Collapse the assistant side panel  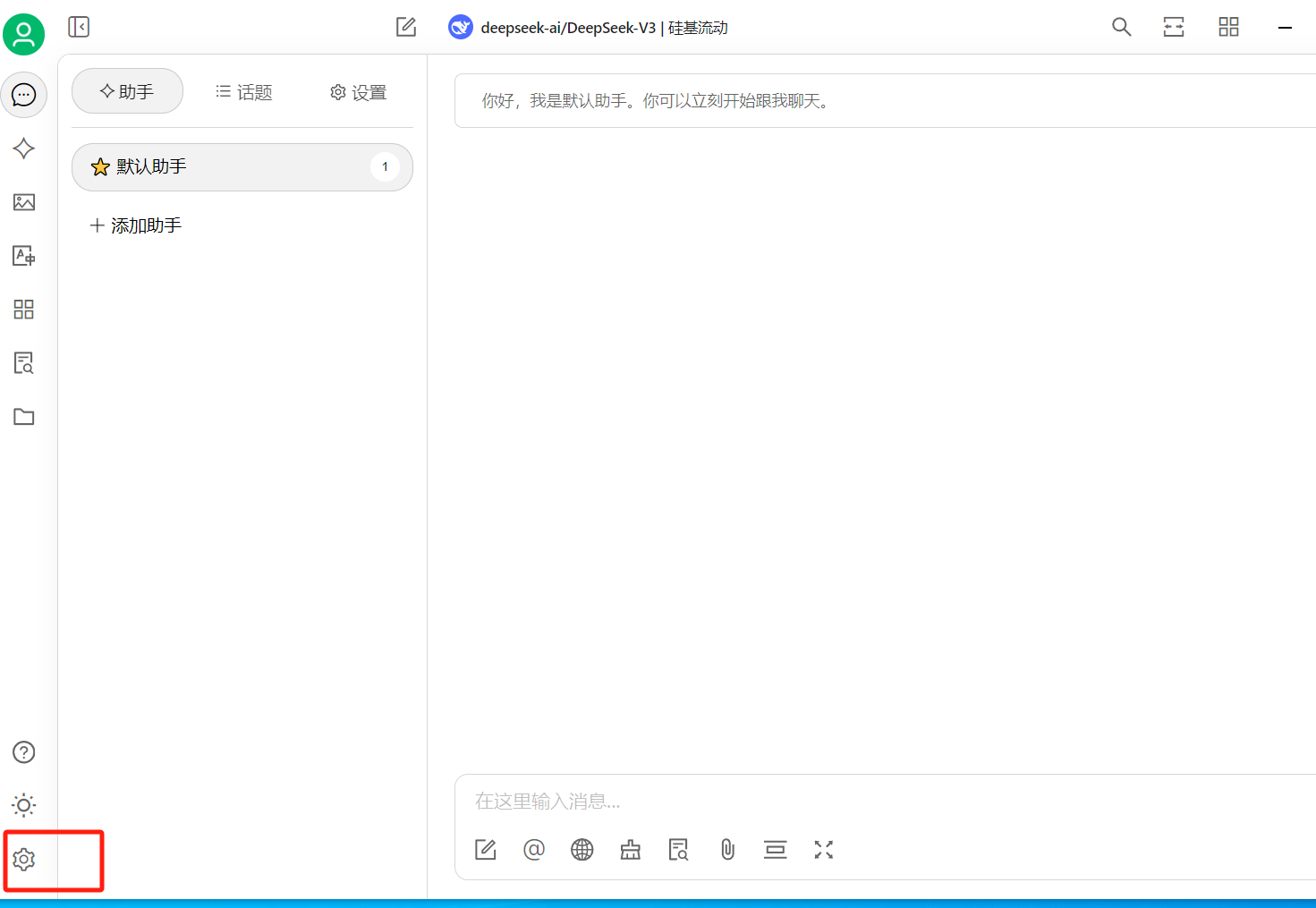click(x=79, y=27)
